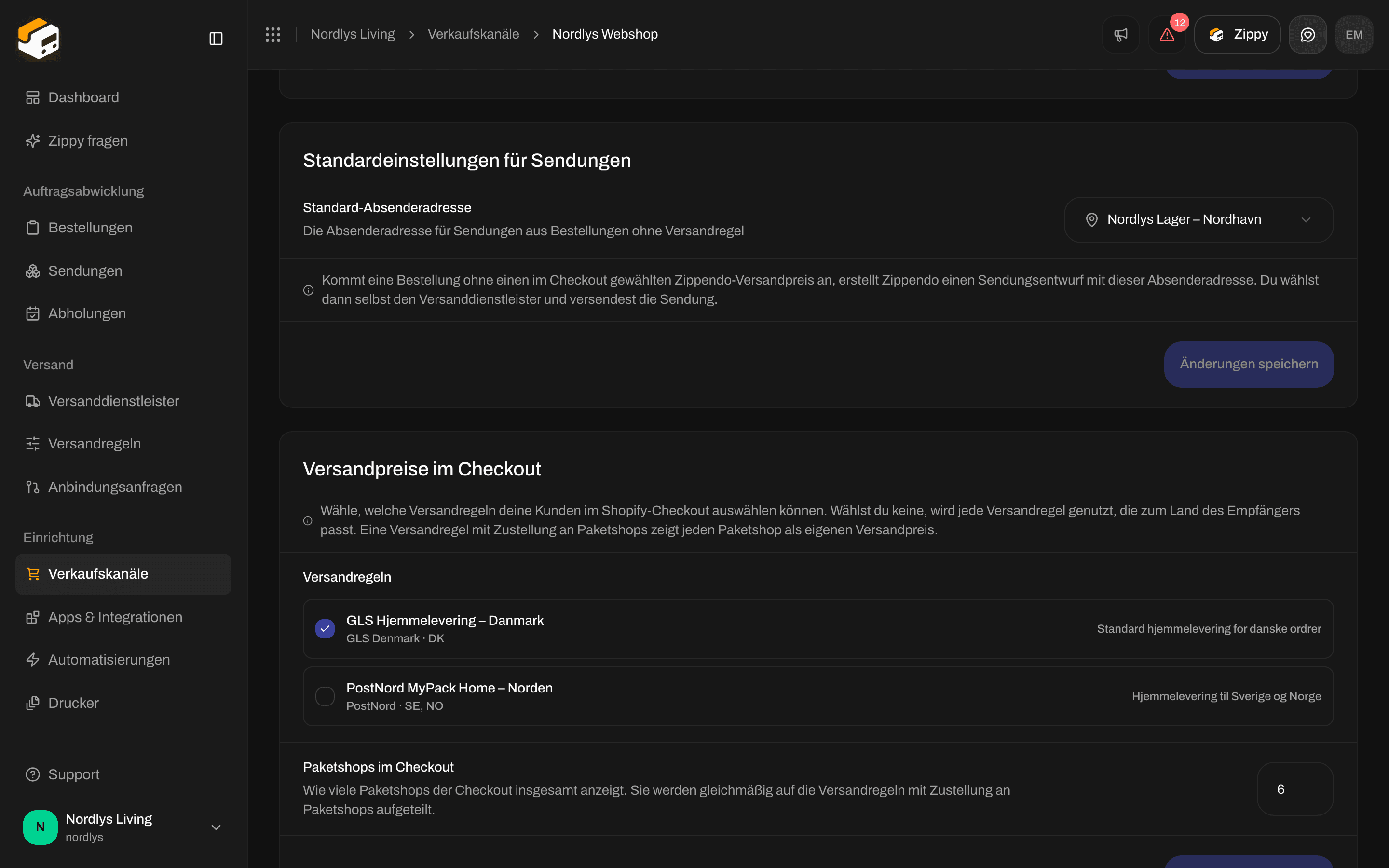Click the Support help icon
This screenshot has width=1389, height=868.
click(33, 774)
